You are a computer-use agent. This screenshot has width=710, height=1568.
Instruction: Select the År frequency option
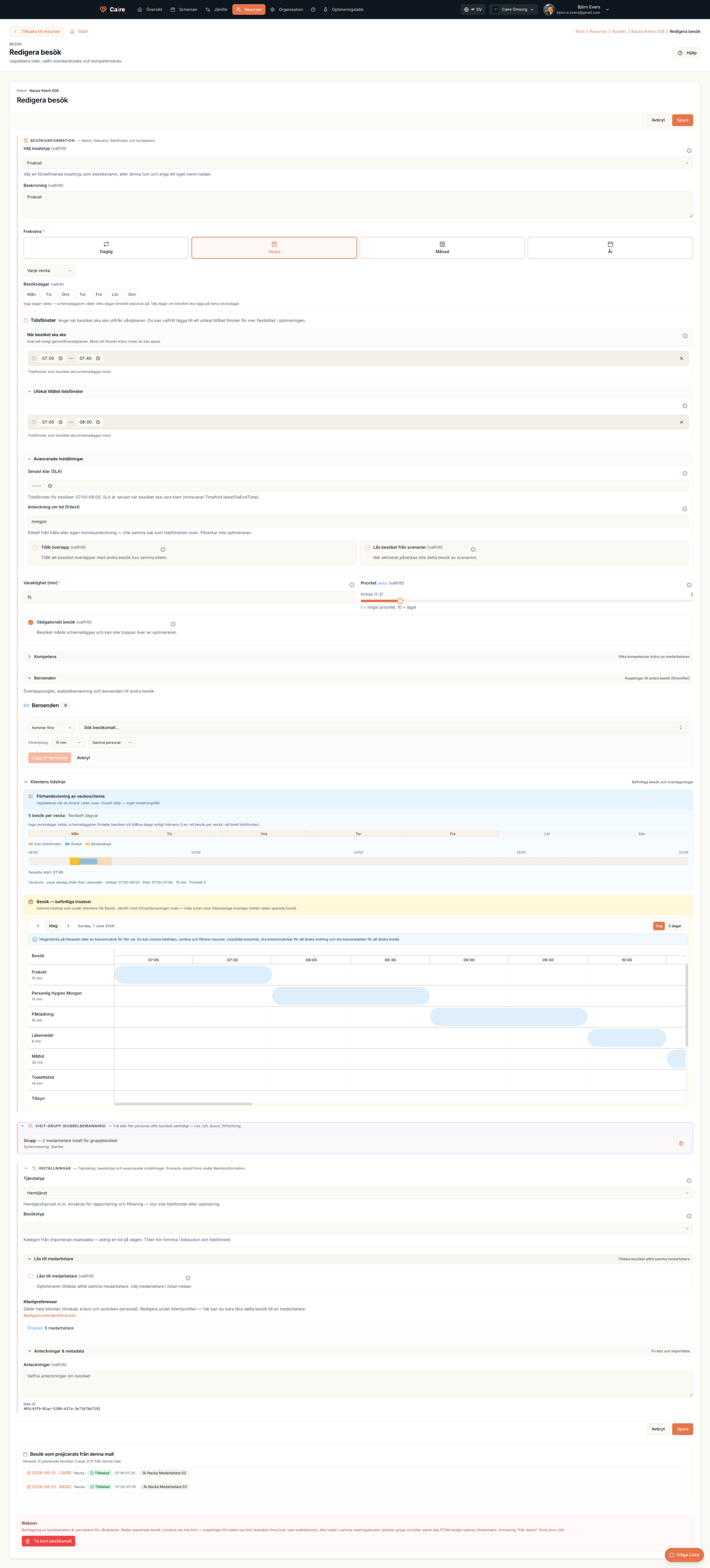pyautogui.click(x=610, y=248)
